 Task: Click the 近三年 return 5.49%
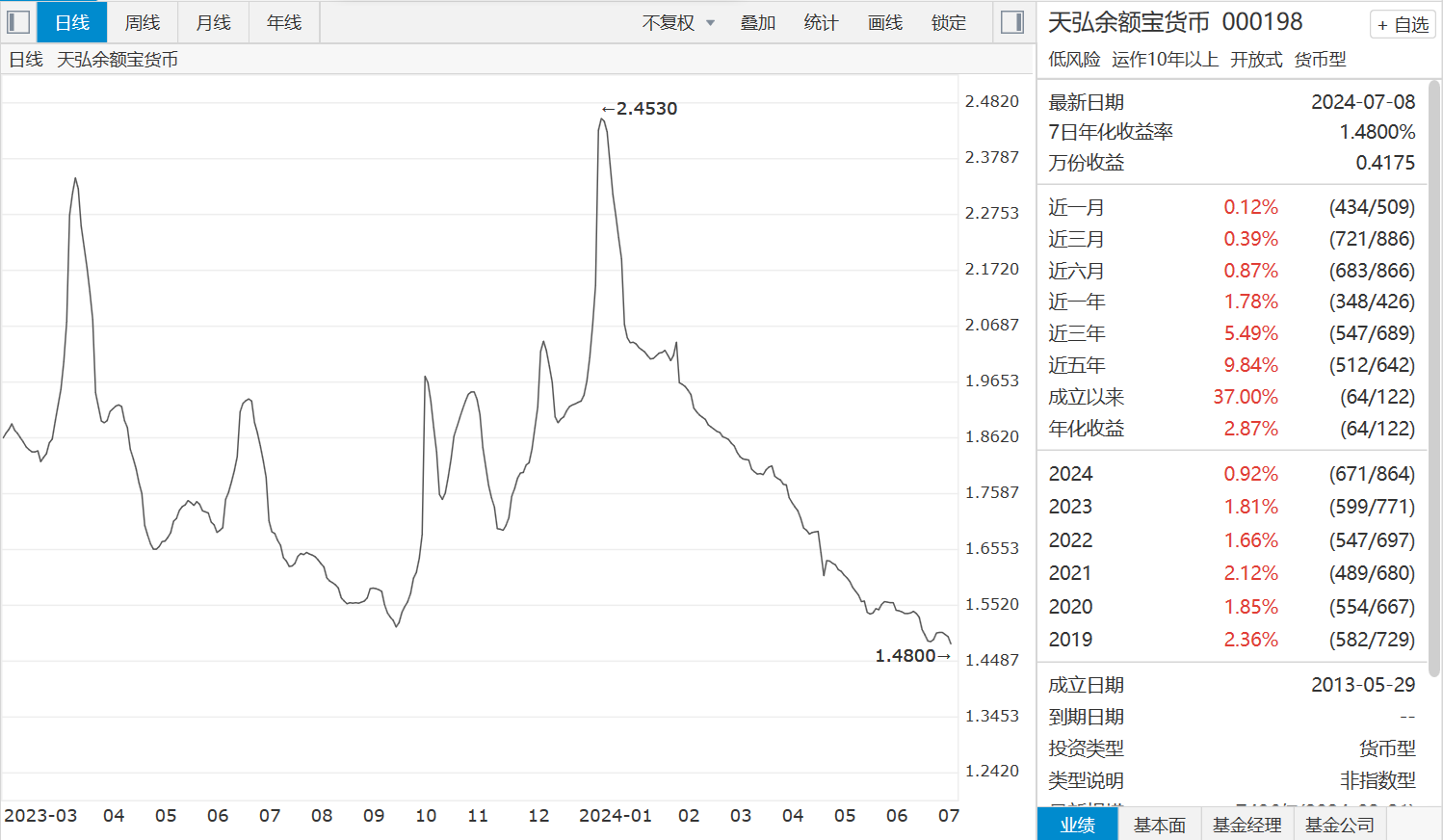coord(1250,333)
